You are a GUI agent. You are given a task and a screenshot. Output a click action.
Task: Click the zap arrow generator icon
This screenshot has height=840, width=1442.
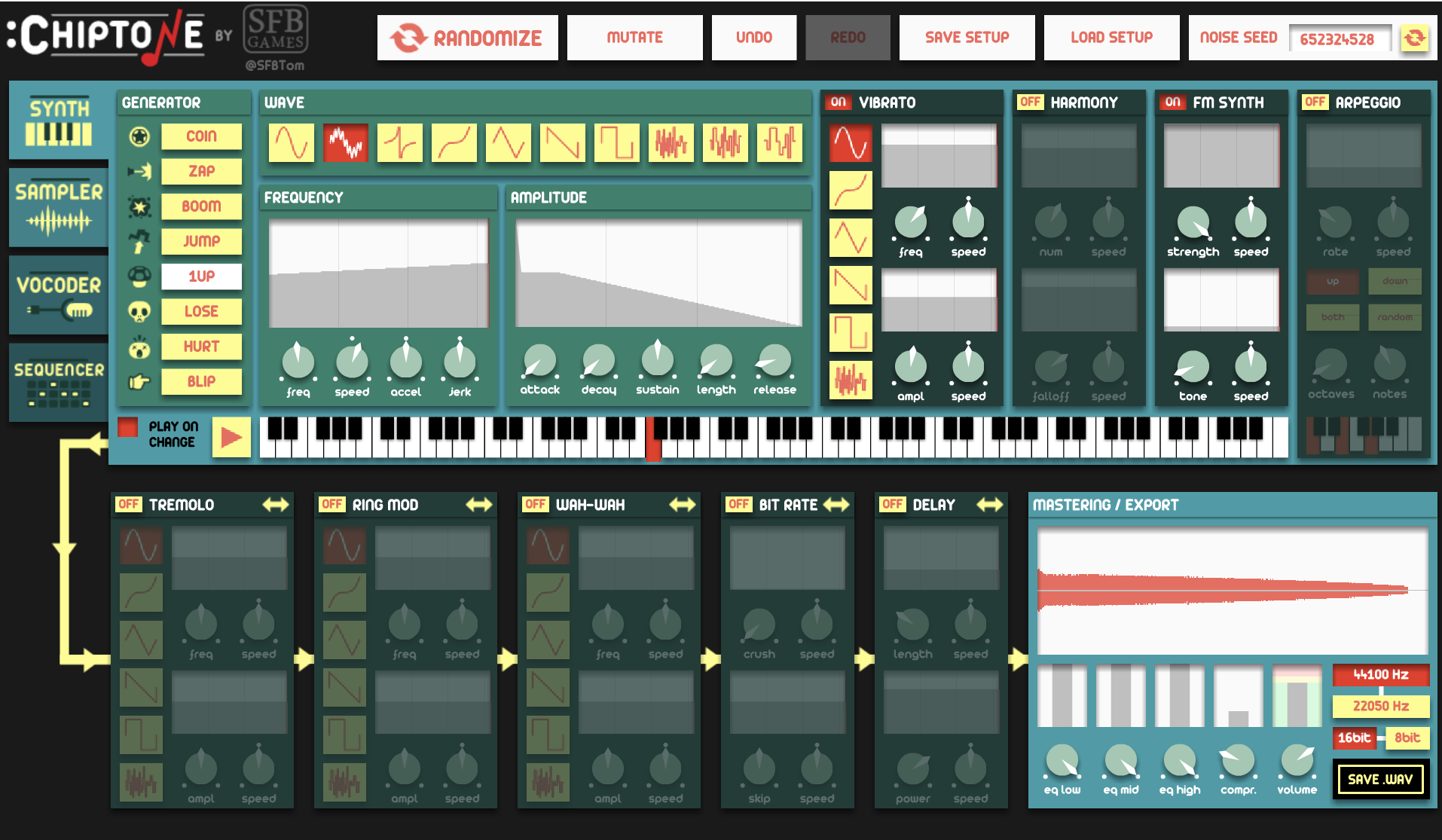coord(139,172)
